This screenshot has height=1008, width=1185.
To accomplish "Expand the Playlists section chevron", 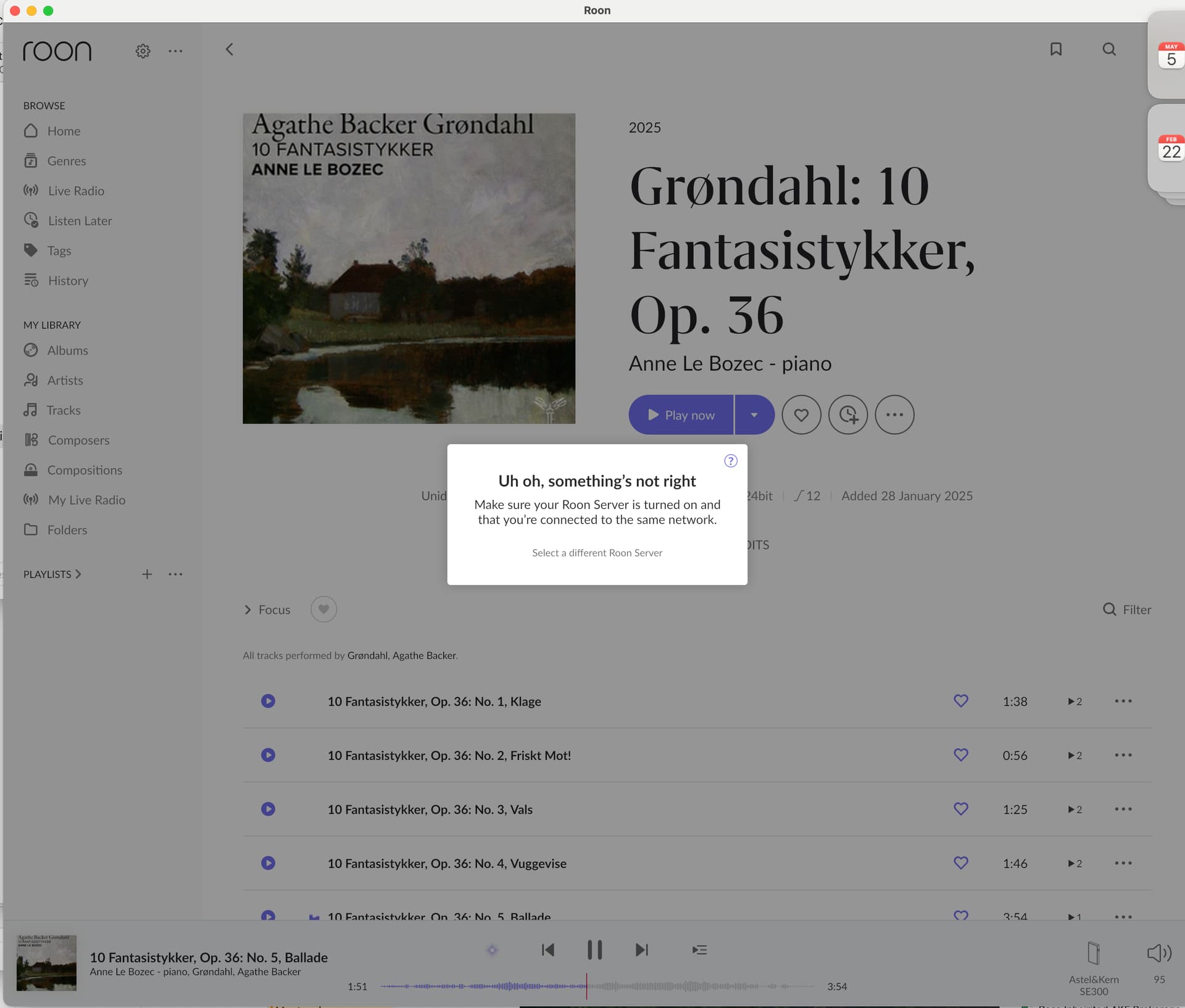I will coord(78,574).
